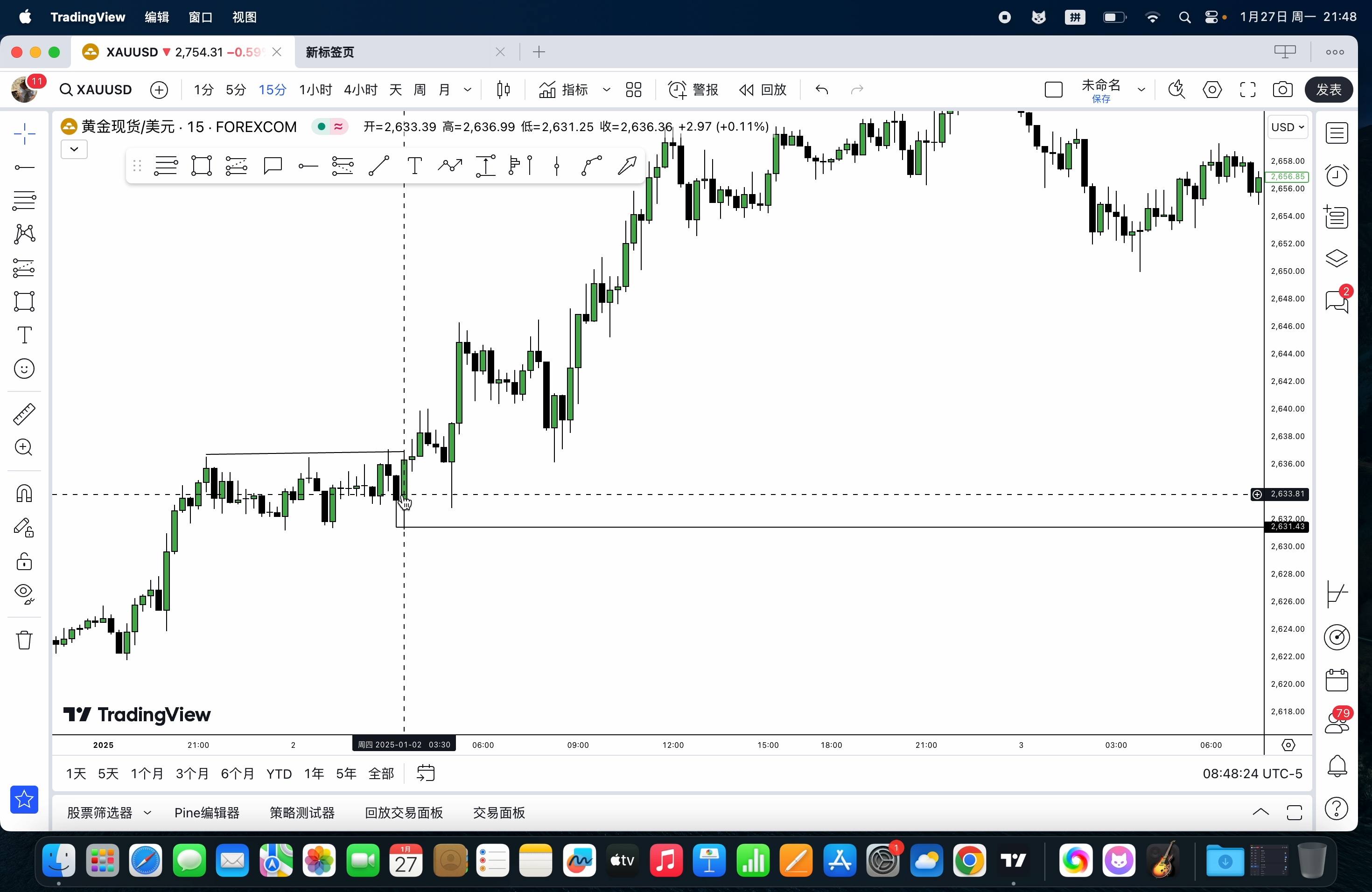Open the USD currency dropdown

tap(1287, 127)
